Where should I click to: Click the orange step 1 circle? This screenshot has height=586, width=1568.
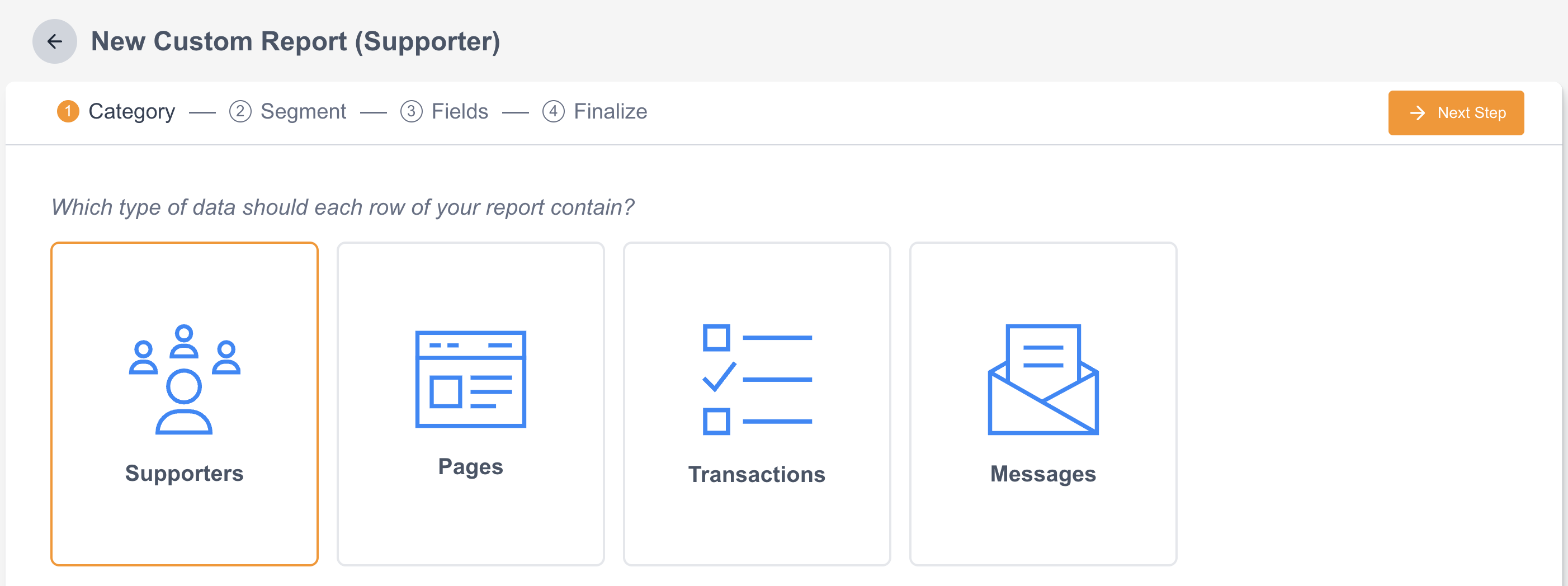click(x=68, y=111)
